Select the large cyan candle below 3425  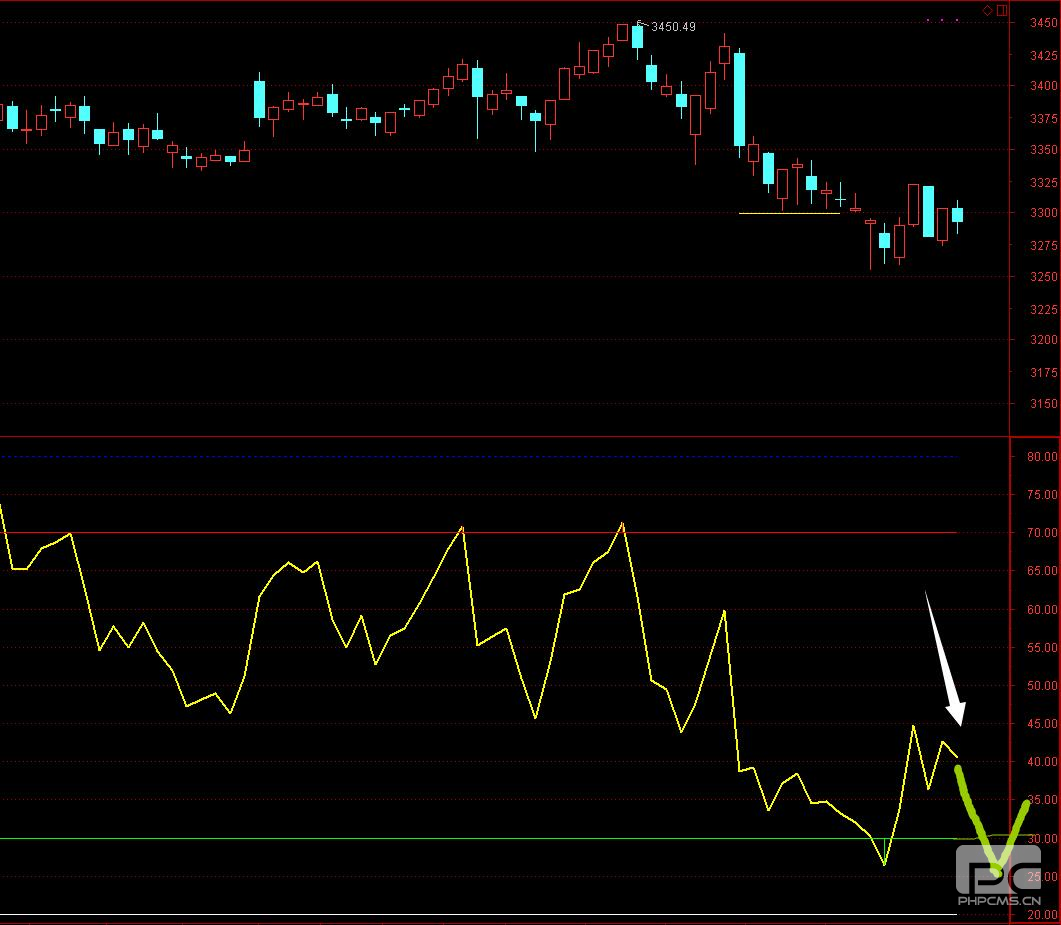(740, 99)
